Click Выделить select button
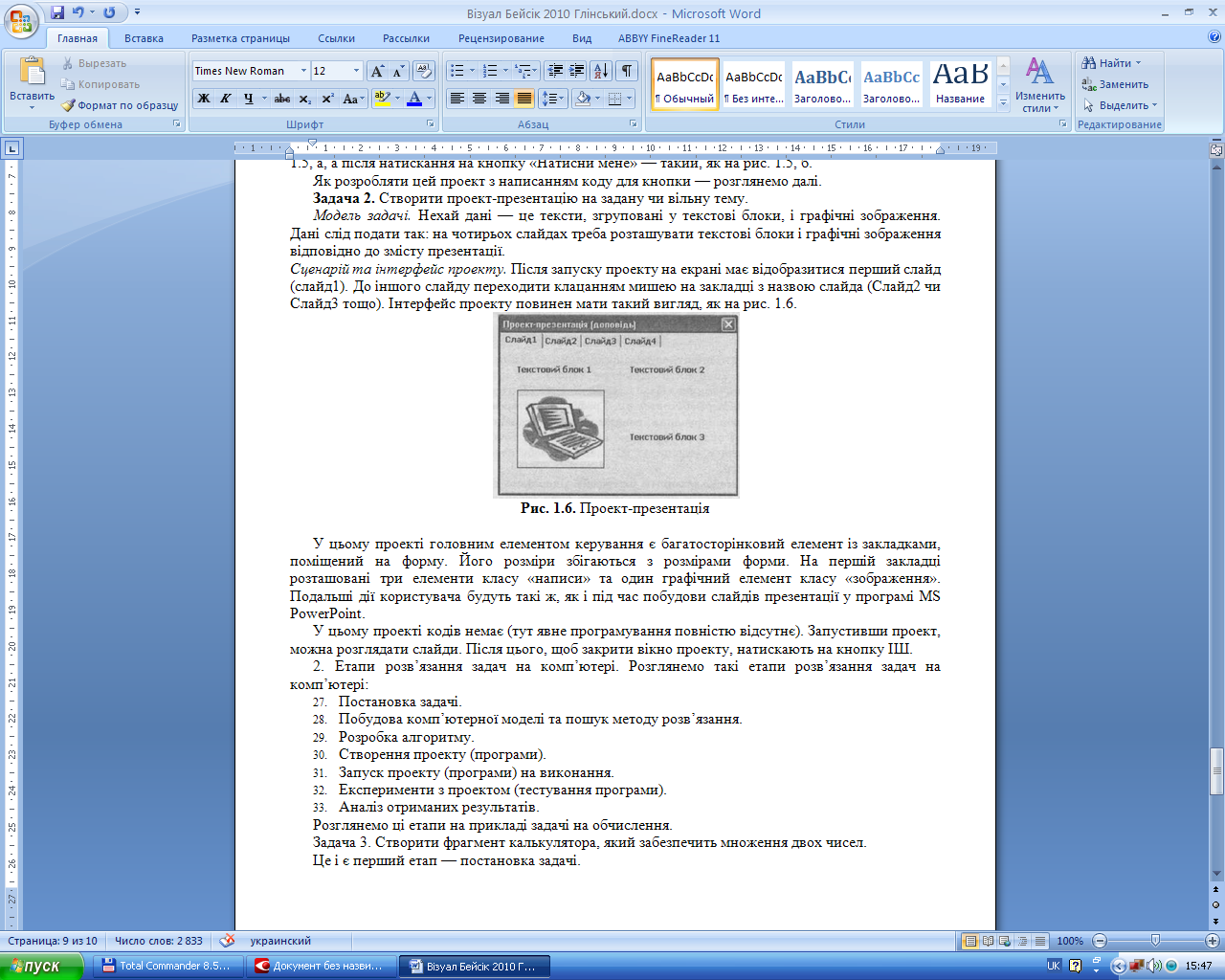1225x980 pixels. [1120, 105]
